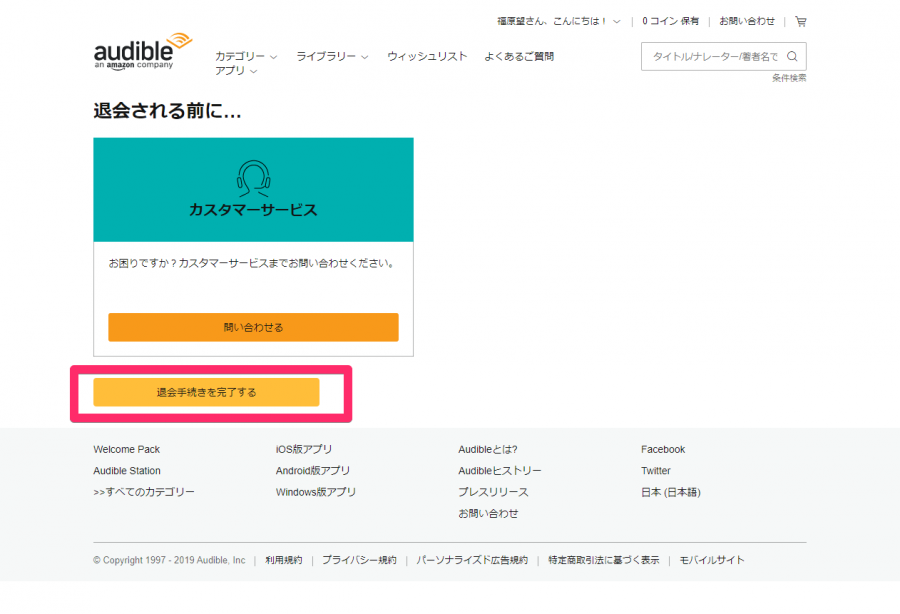Open the Facebook footer link
This screenshot has height=614, width=900.
(663, 449)
